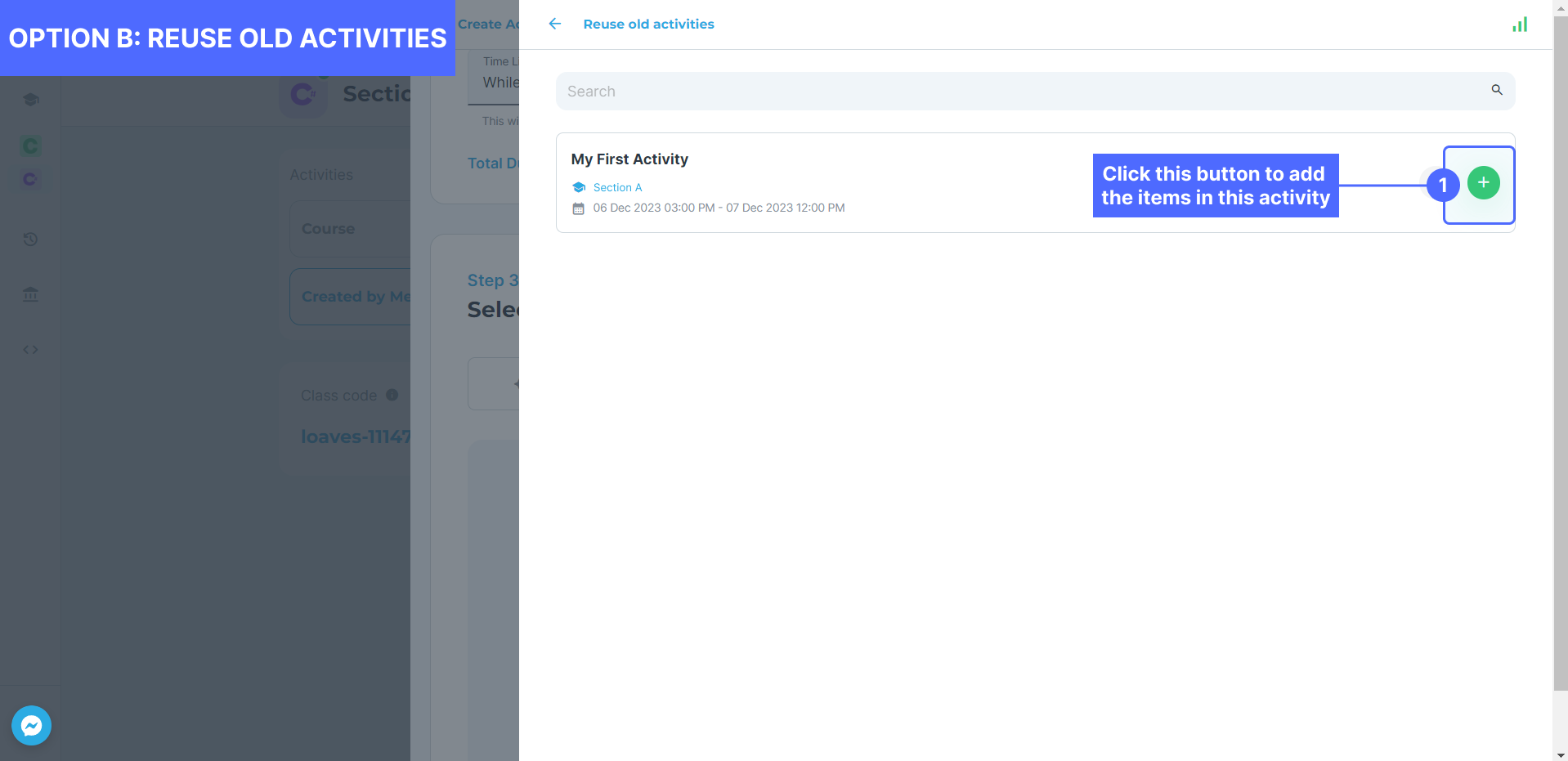The image size is (1568, 761).
Task: Click the graduation cap icon in the left sidebar
Action: coord(31,100)
